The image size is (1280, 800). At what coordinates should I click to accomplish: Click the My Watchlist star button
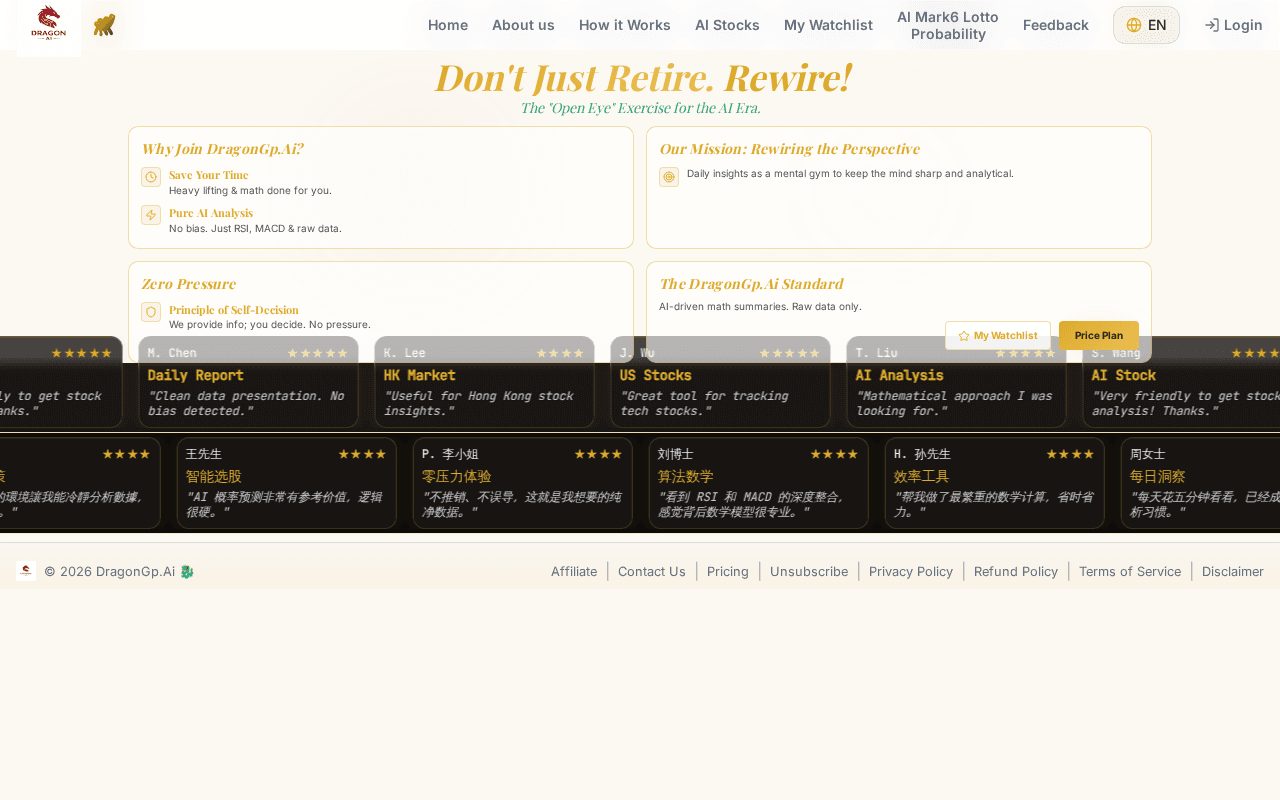pyautogui.click(x=998, y=335)
